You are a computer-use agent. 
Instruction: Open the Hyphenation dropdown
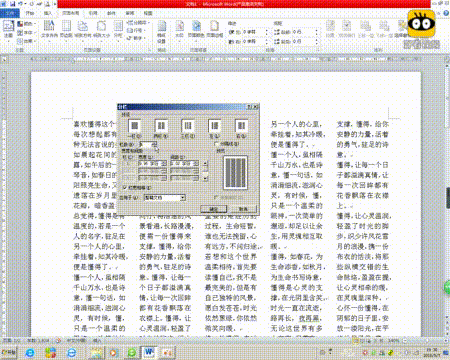[x=136, y=38]
